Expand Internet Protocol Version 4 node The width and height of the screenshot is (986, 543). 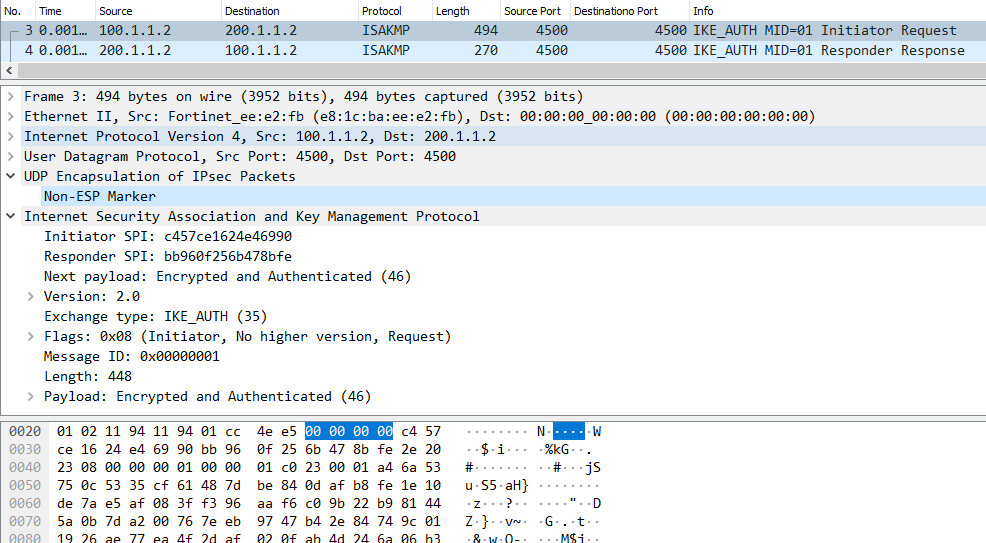tap(10, 137)
